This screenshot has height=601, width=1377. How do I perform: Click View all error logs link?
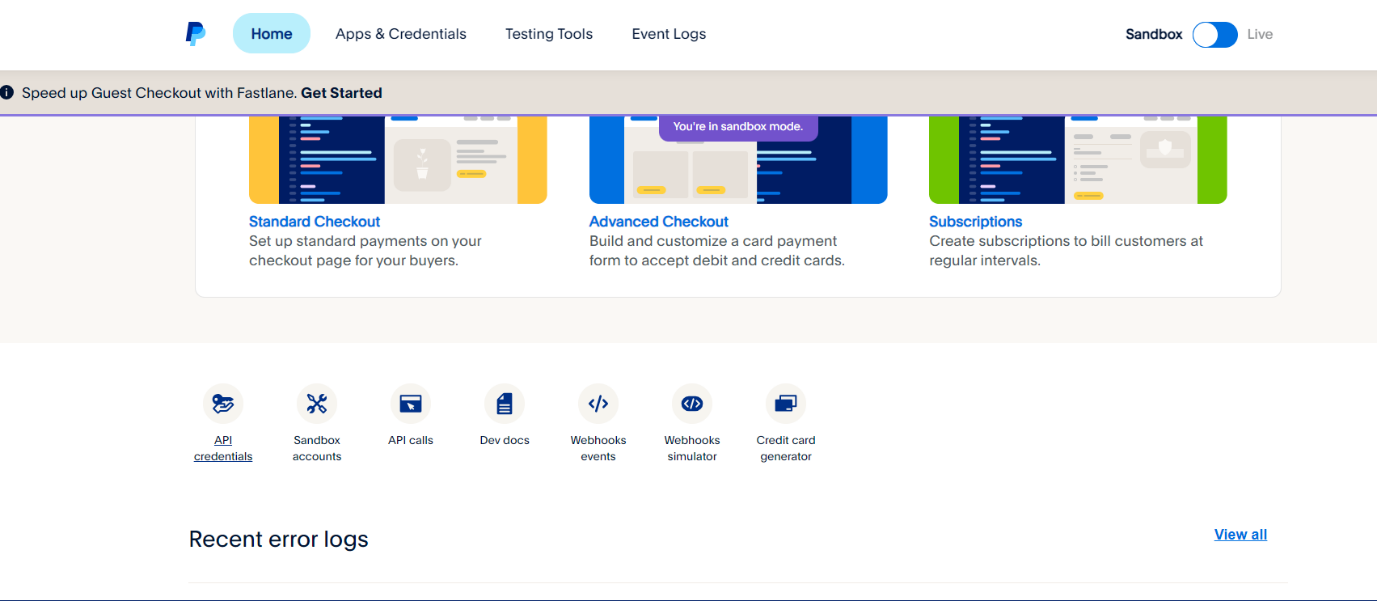click(x=1241, y=535)
